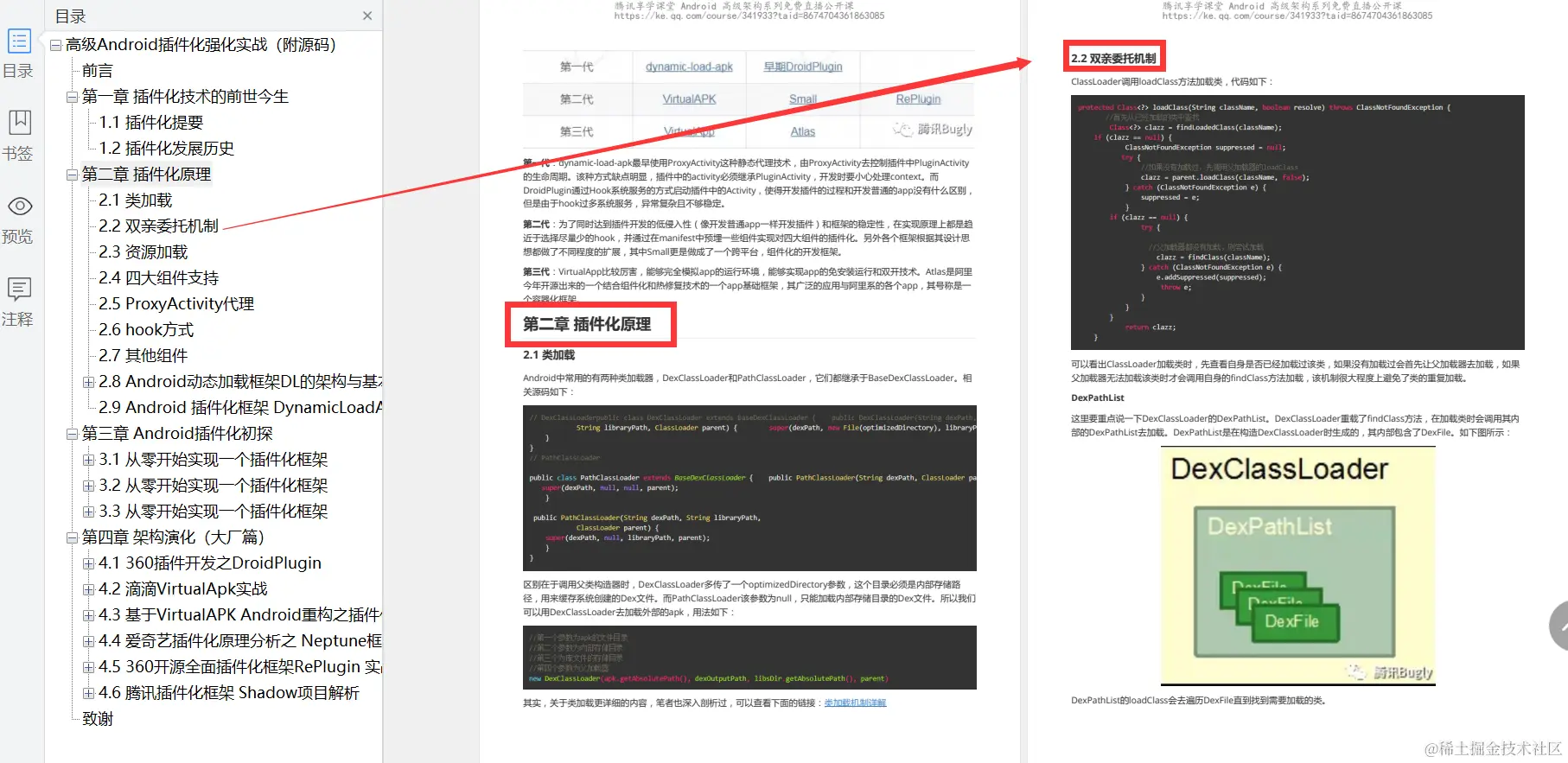Jump to 2.7 其他组件
This screenshot has width=1568, height=763.
pyautogui.click(x=143, y=356)
